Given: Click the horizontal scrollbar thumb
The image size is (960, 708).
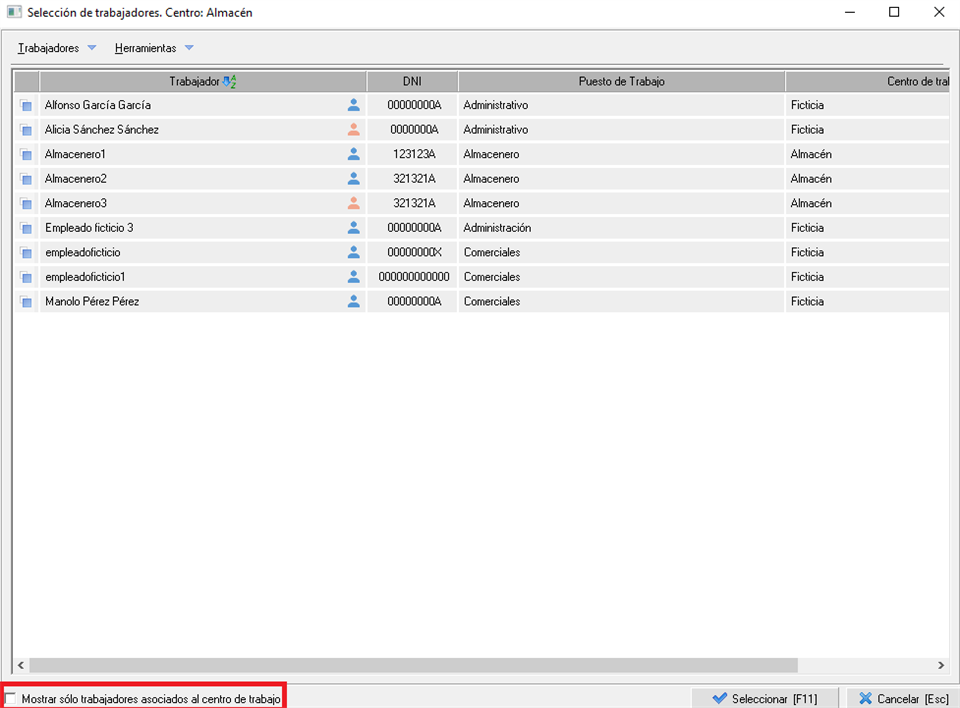Looking at the screenshot, I should 412,665.
